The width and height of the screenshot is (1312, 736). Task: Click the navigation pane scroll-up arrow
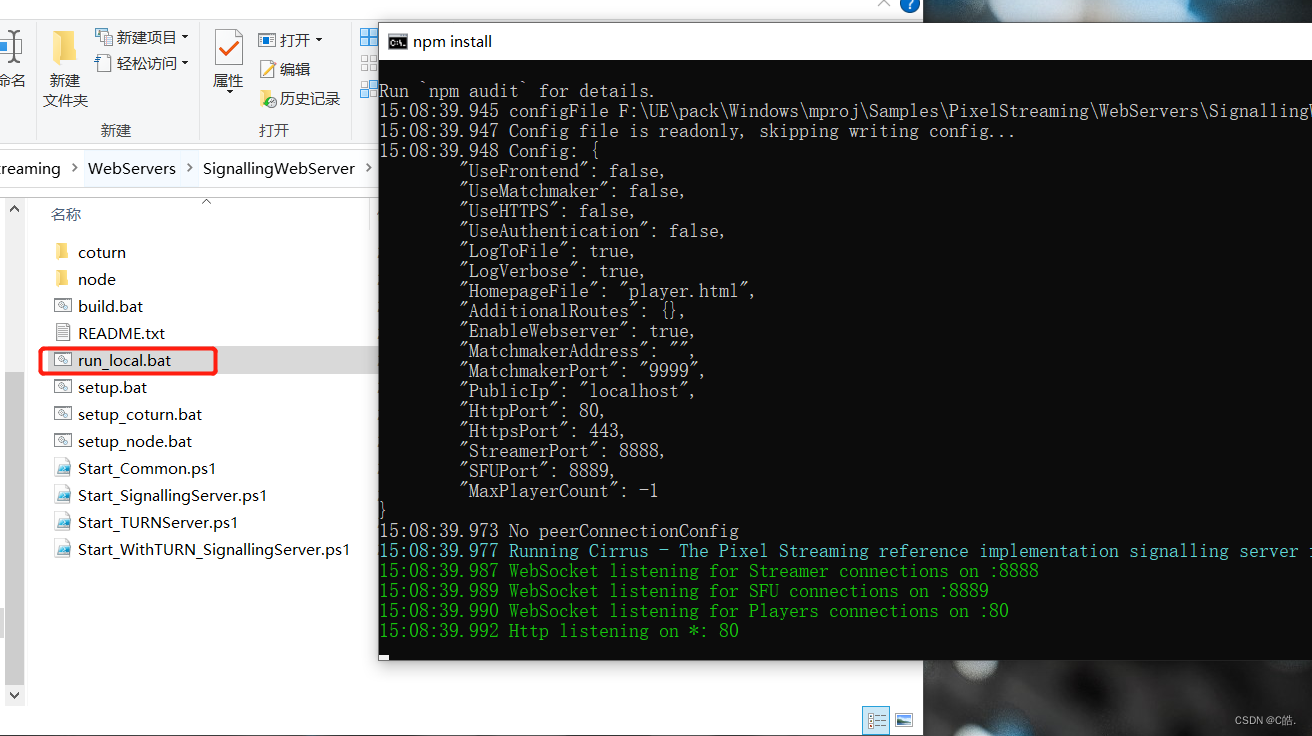tap(14, 209)
